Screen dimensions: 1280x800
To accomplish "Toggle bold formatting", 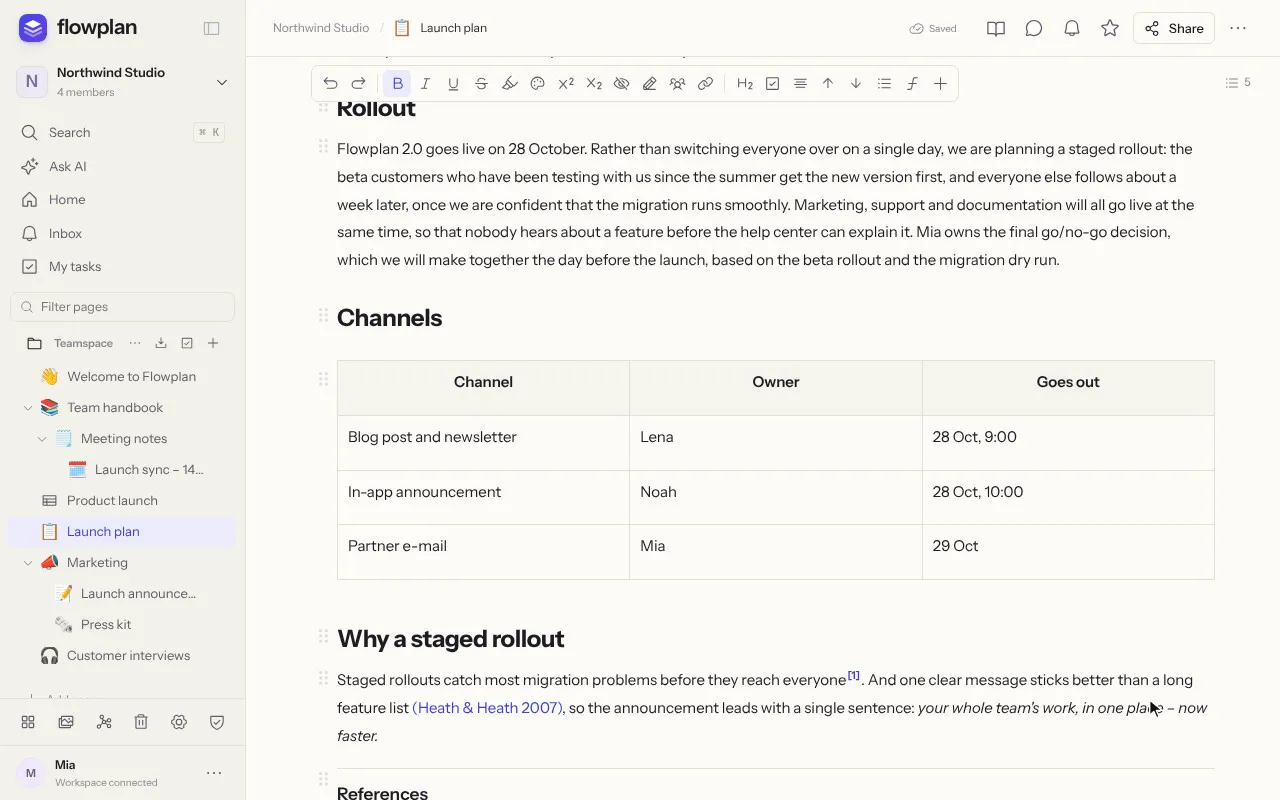I will coord(397,84).
